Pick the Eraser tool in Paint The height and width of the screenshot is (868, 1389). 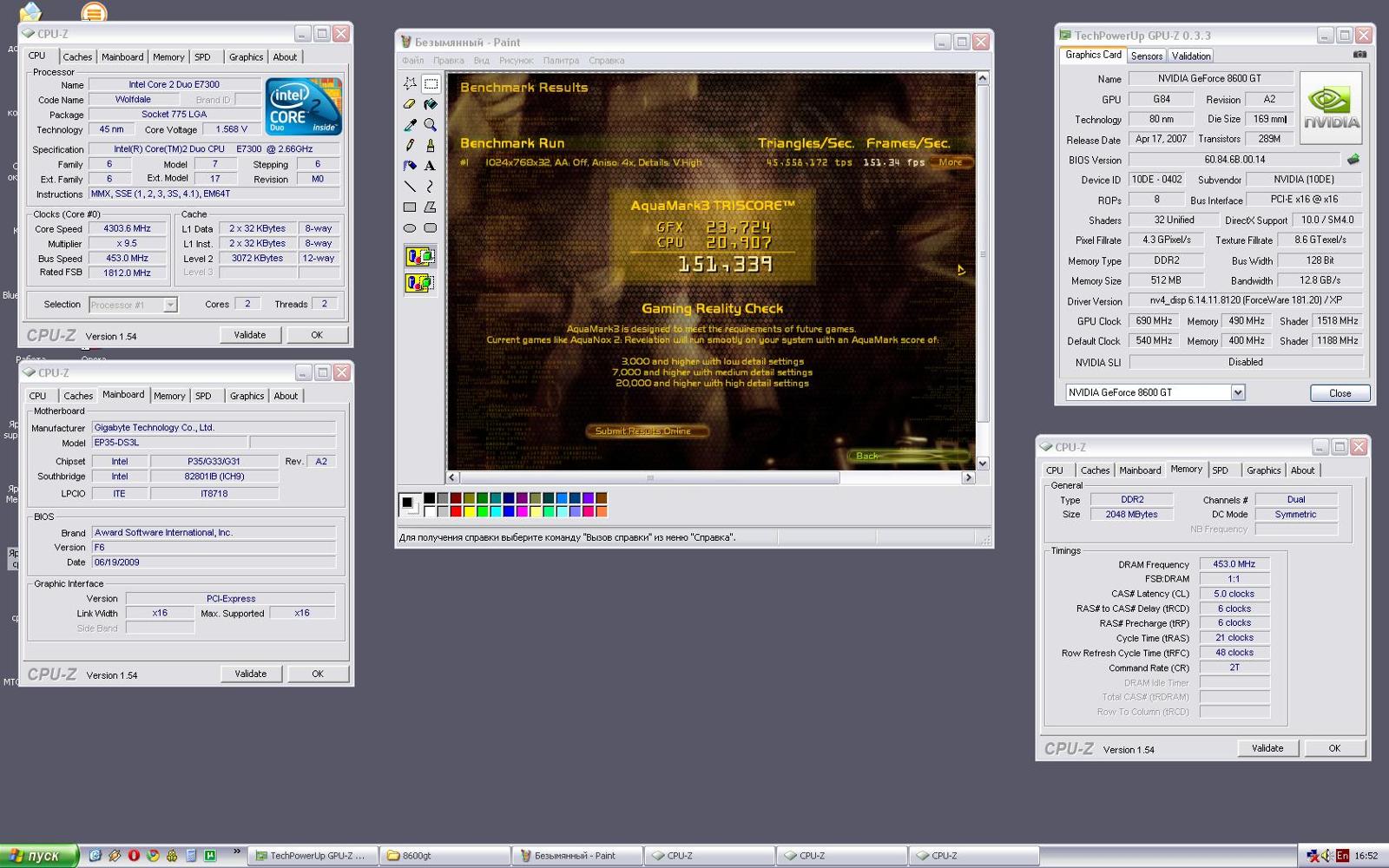point(410,104)
